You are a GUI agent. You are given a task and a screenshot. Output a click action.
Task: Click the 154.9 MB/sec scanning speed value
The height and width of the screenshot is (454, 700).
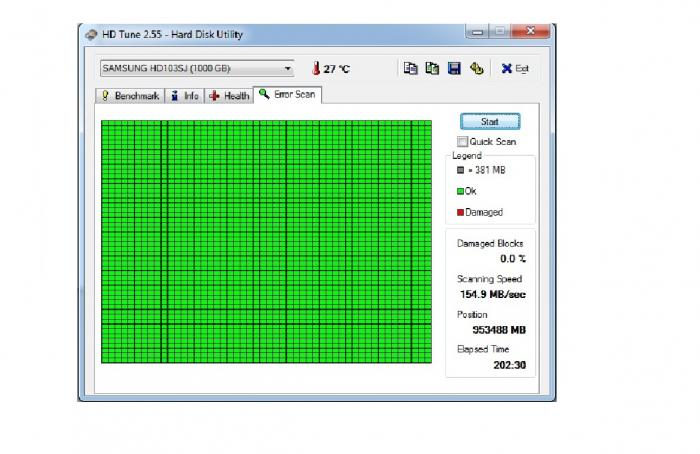click(x=493, y=295)
